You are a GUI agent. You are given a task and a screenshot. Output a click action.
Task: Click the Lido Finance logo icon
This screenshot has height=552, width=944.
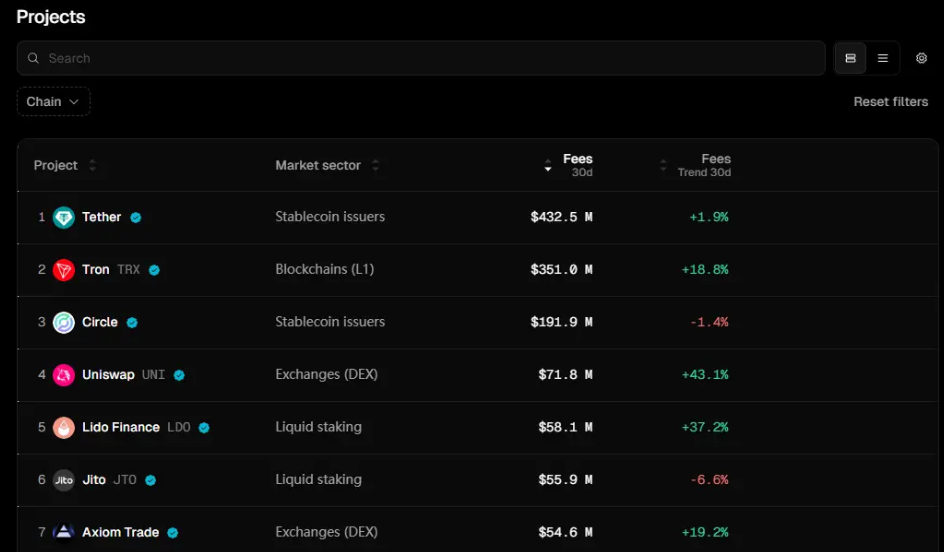(64, 427)
